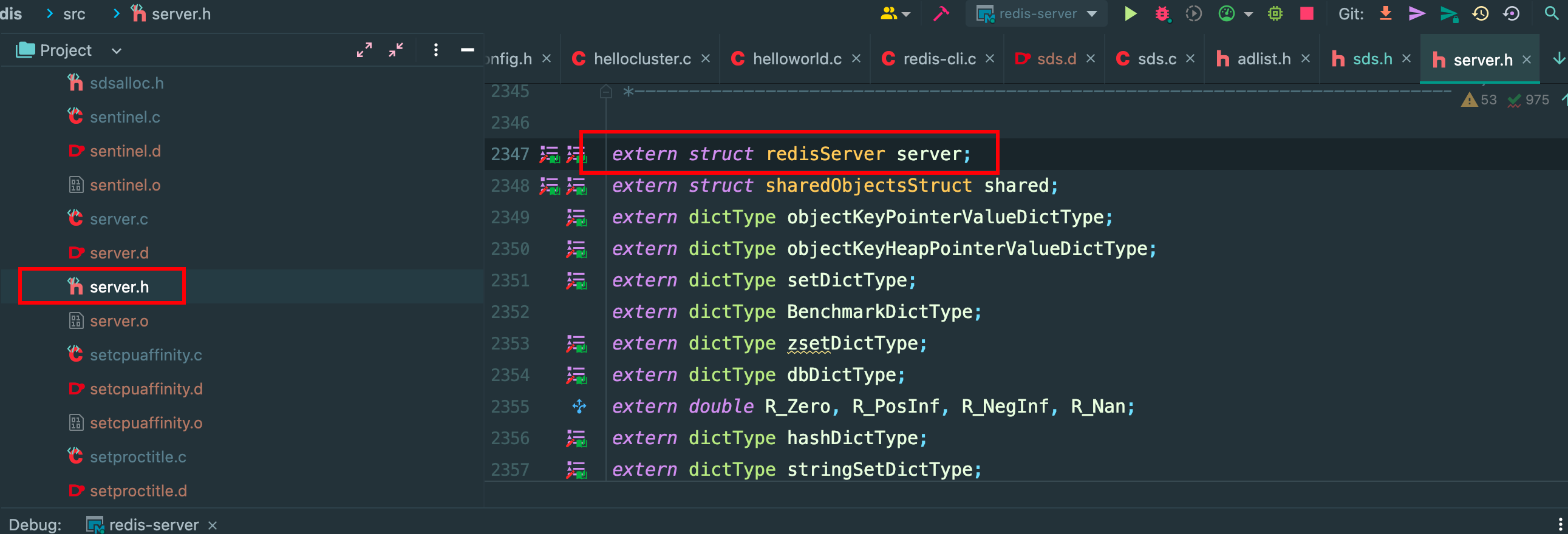1568x534 pixels.
Task: Show Git history clock icon
Action: click(x=1481, y=13)
